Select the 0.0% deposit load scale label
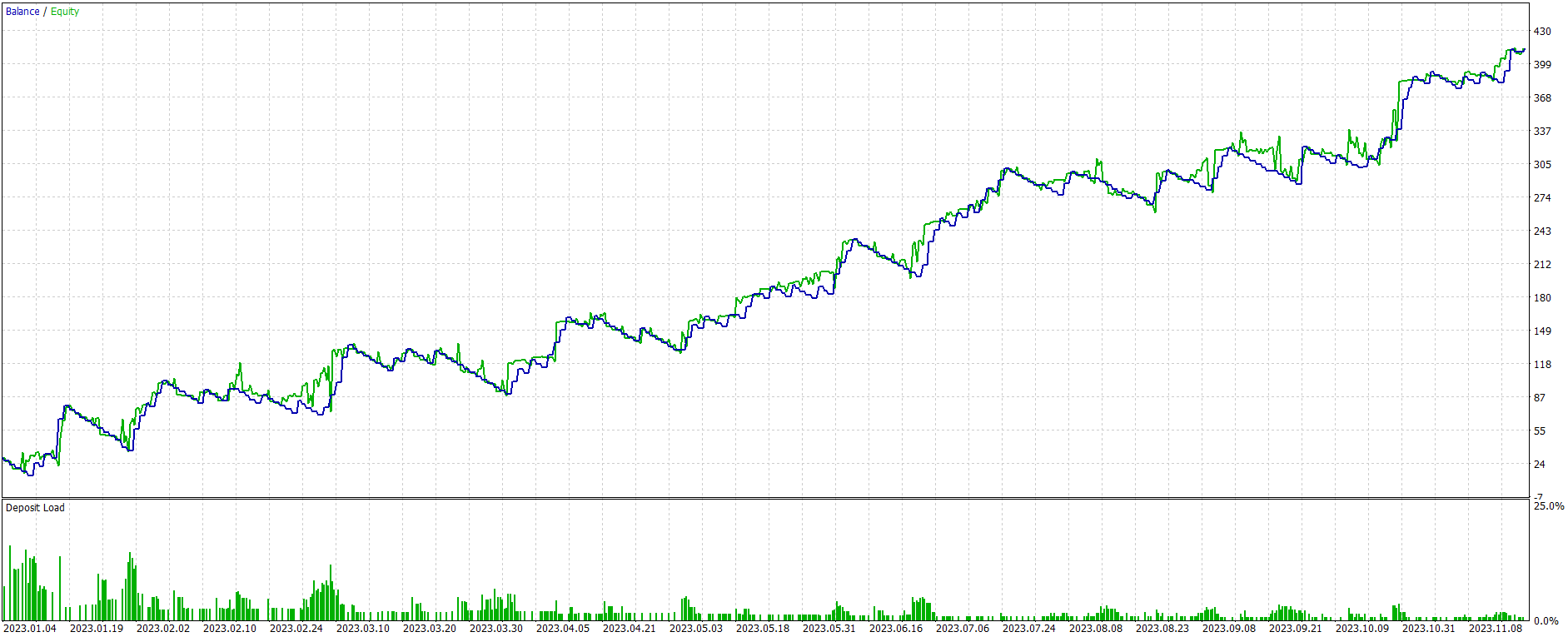The width and height of the screenshot is (1568, 637). pyautogui.click(x=1546, y=621)
